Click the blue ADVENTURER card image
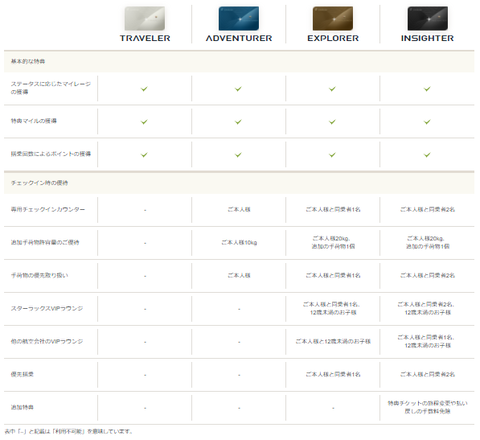The height and width of the screenshot is (440, 480). click(239, 18)
